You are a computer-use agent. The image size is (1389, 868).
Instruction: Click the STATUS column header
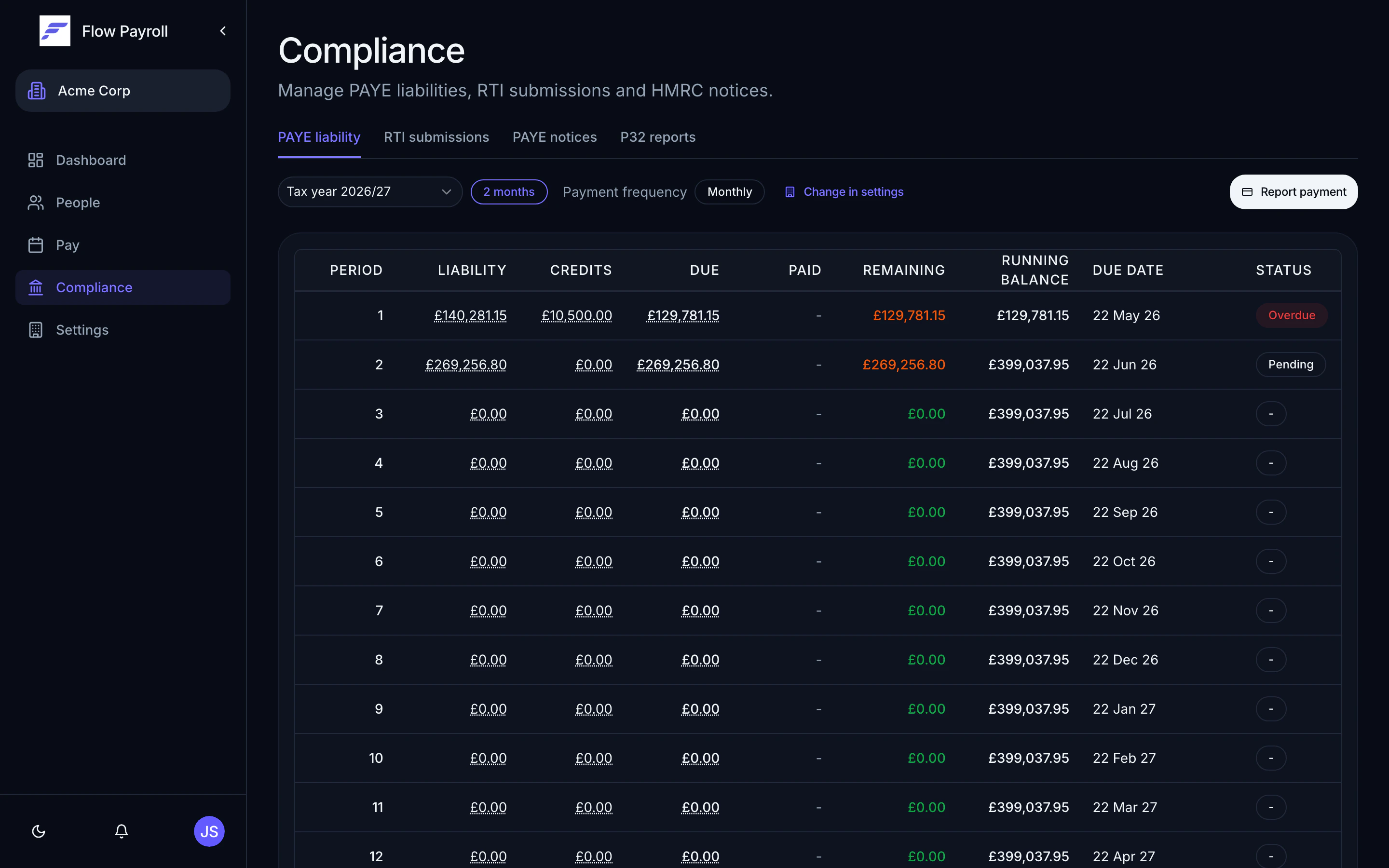coord(1283,270)
